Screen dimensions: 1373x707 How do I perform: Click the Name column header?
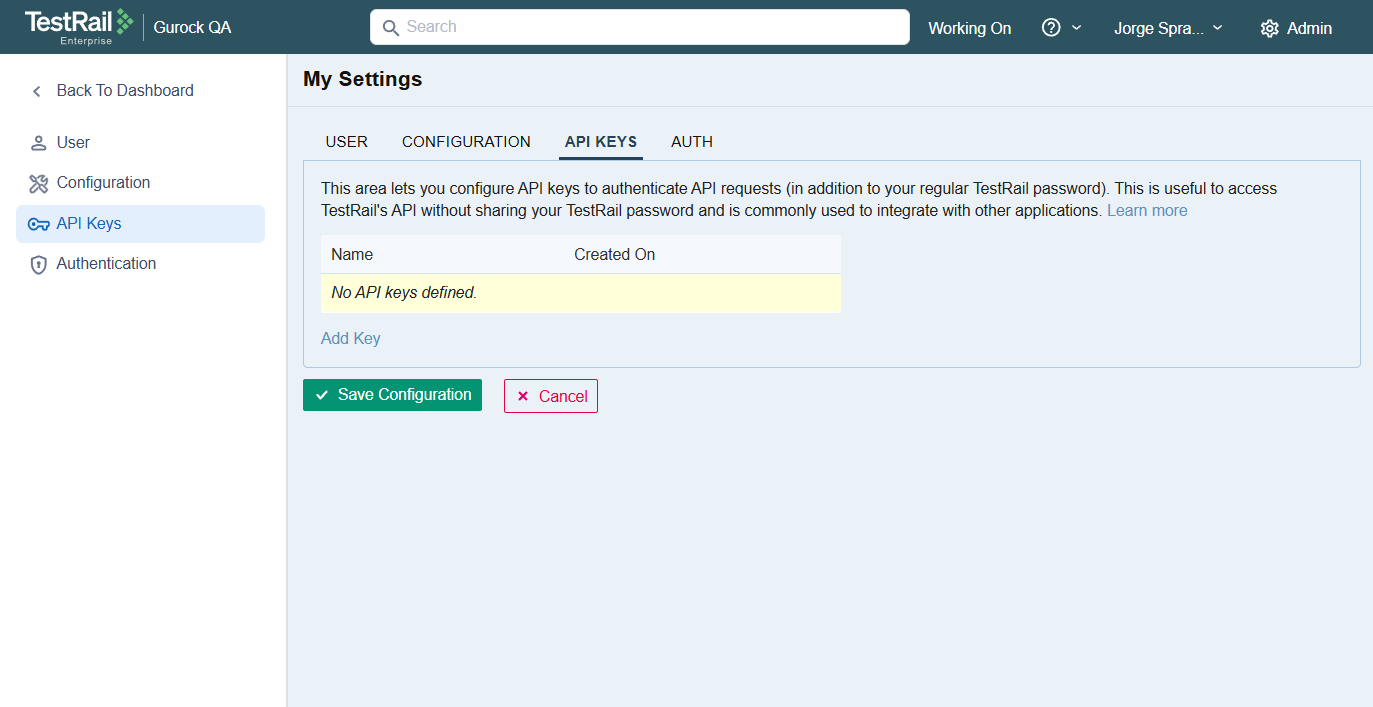click(352, 254)
